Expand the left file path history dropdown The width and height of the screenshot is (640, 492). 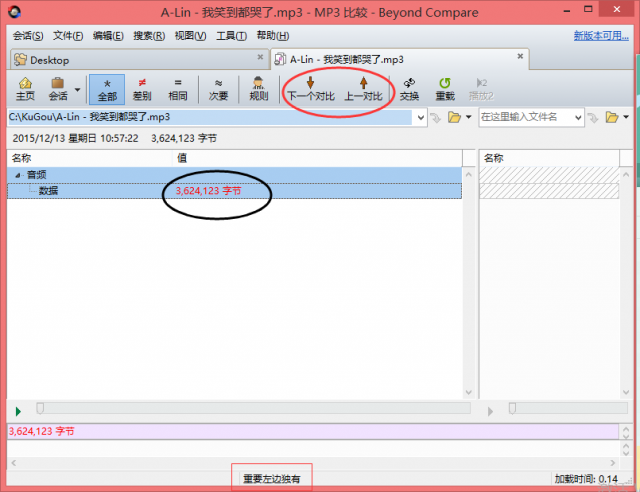pos(420,118)
